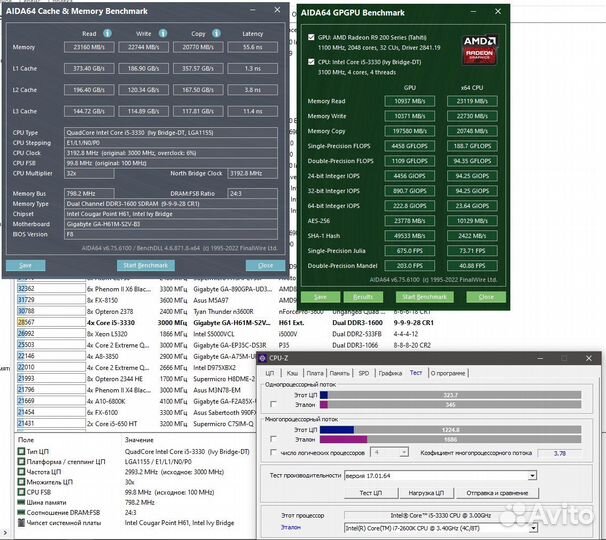The image size is (606, 540).
Task: Click the 'Тип ЦП' field icon
Action: pos(22,453)
